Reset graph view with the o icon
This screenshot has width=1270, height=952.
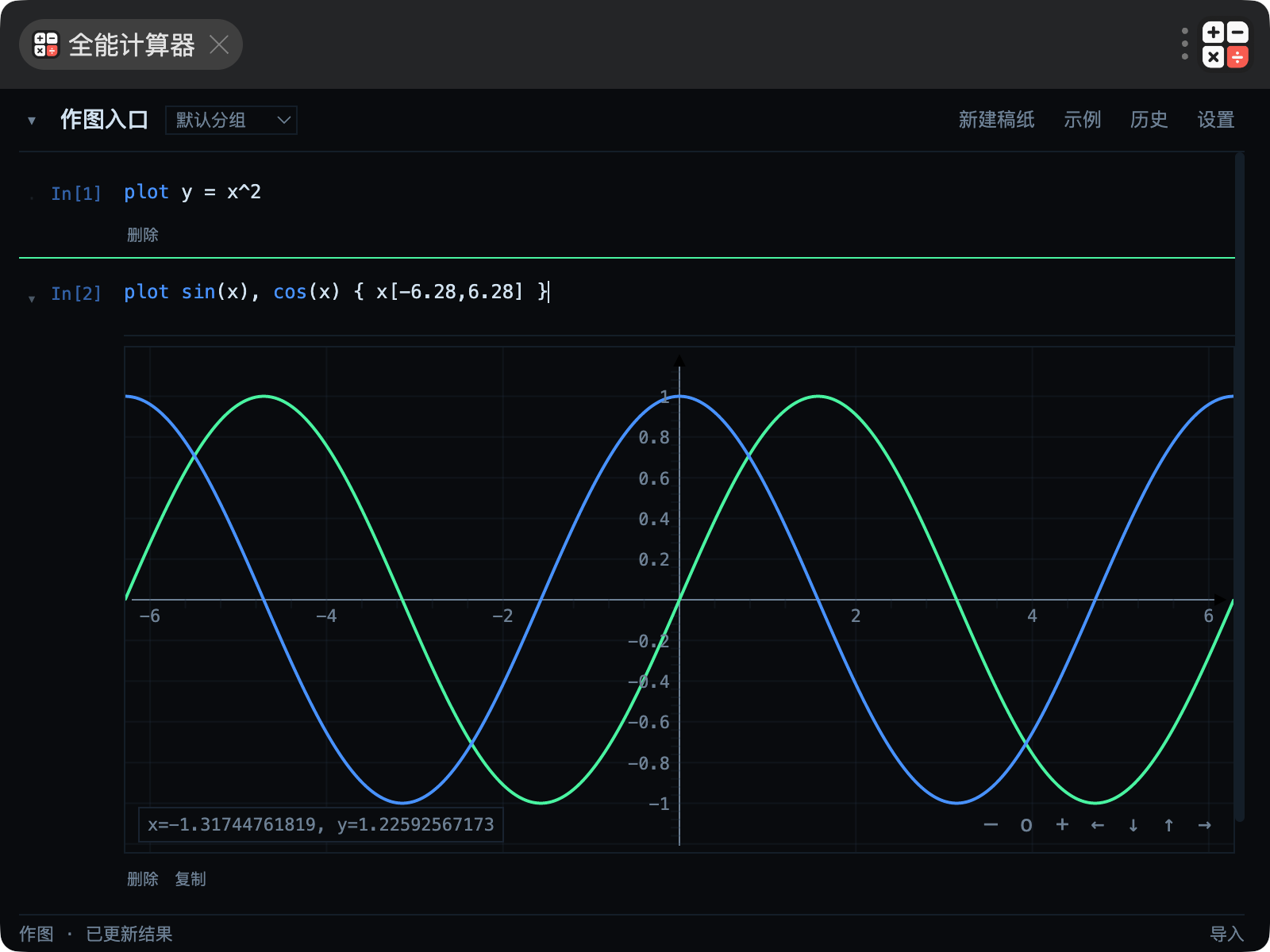1026,825
